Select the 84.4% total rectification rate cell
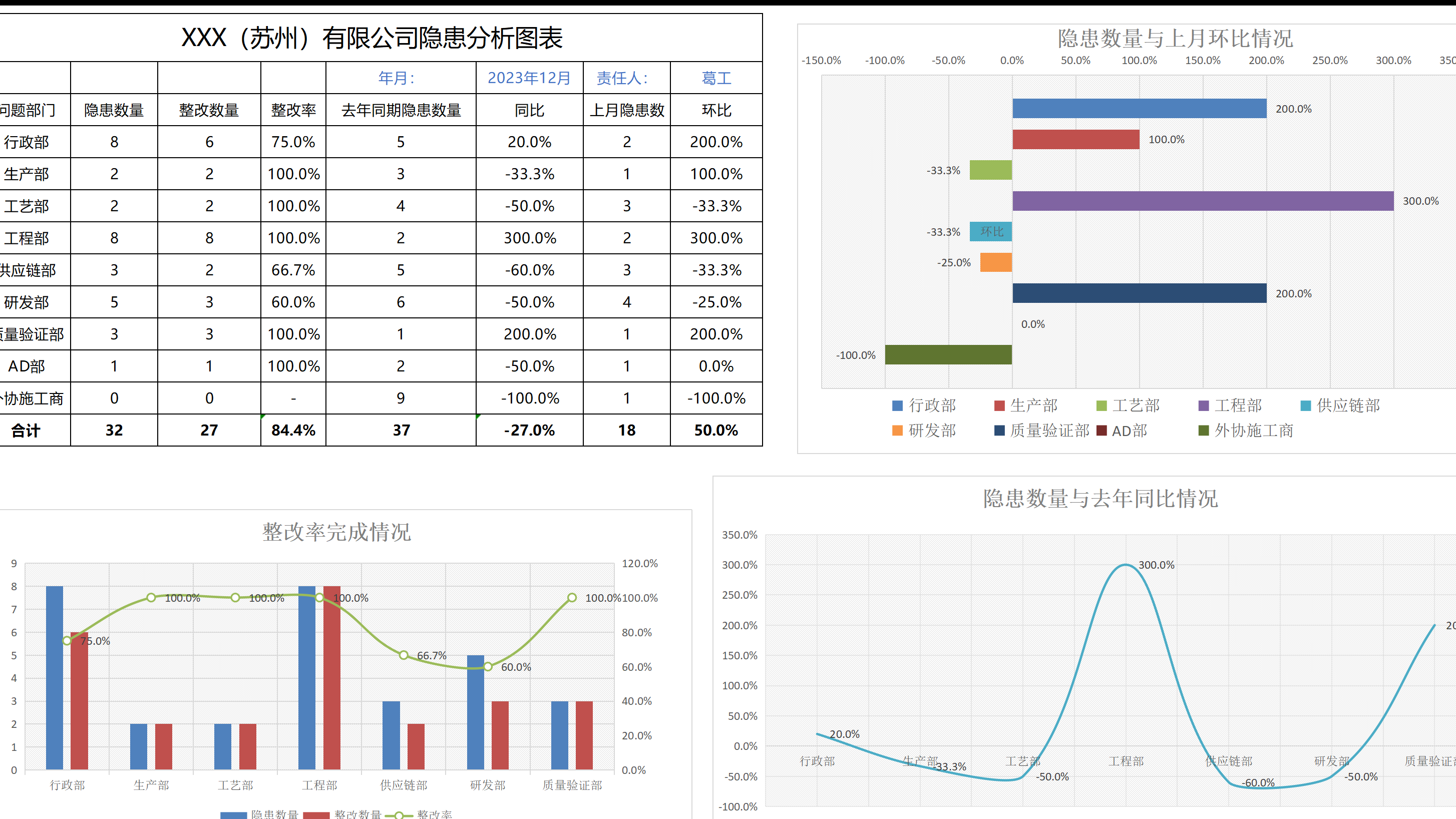 click(x=293, y=430)
